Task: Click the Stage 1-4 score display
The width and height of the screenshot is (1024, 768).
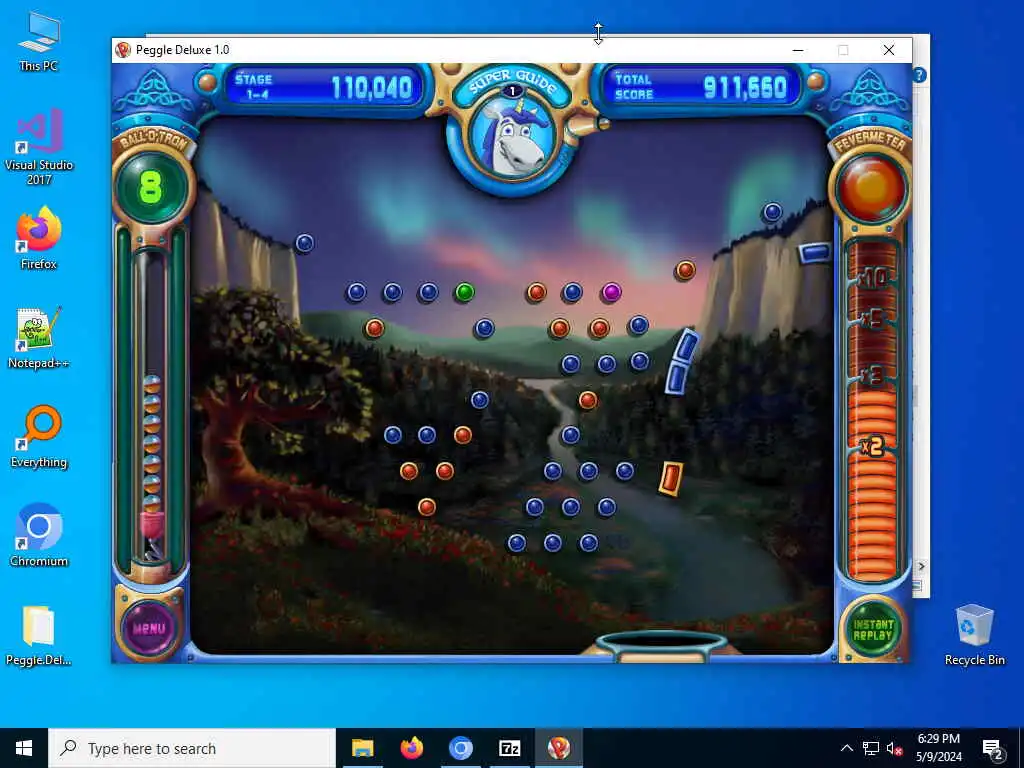Action: [323, 87]
